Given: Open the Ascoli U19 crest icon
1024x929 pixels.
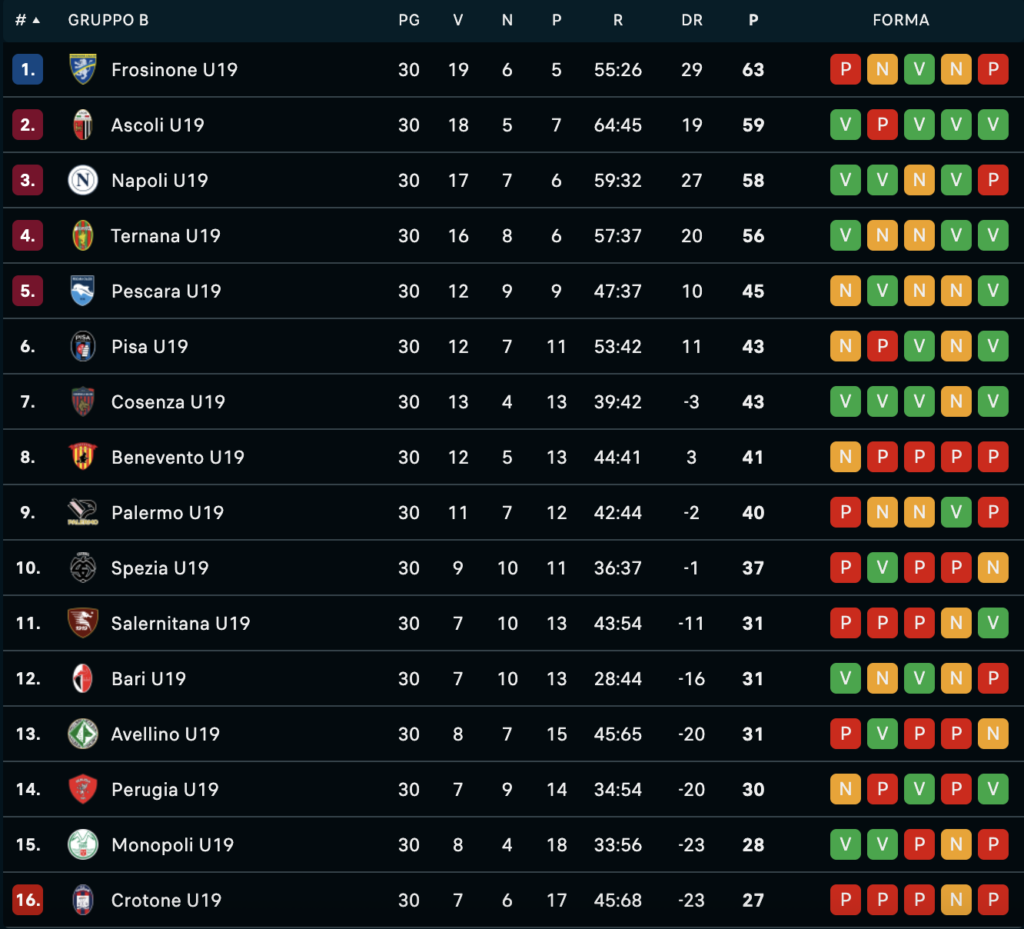Looking at the screenshot, I should [83, 125].
